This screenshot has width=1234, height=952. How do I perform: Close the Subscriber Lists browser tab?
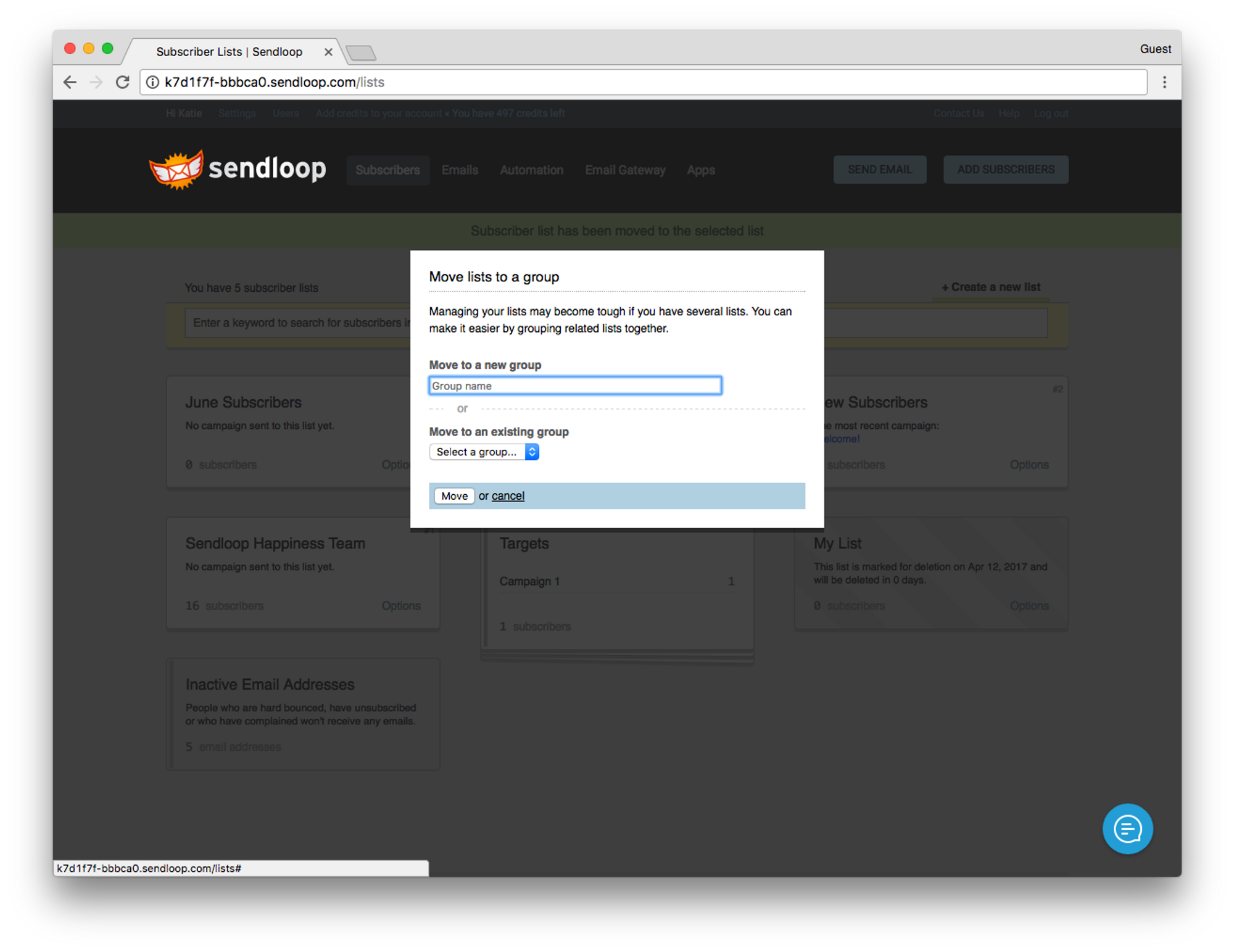pos(328,52)
